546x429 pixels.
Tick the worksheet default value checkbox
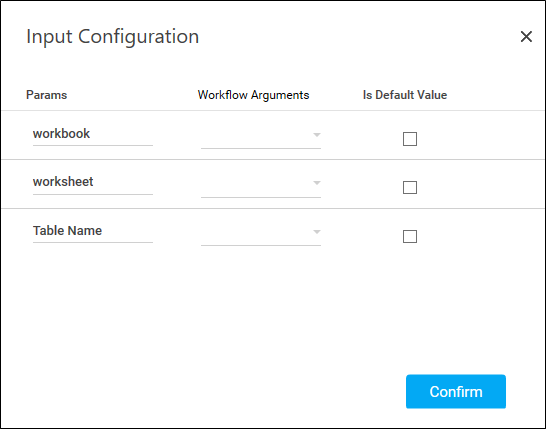410,187
